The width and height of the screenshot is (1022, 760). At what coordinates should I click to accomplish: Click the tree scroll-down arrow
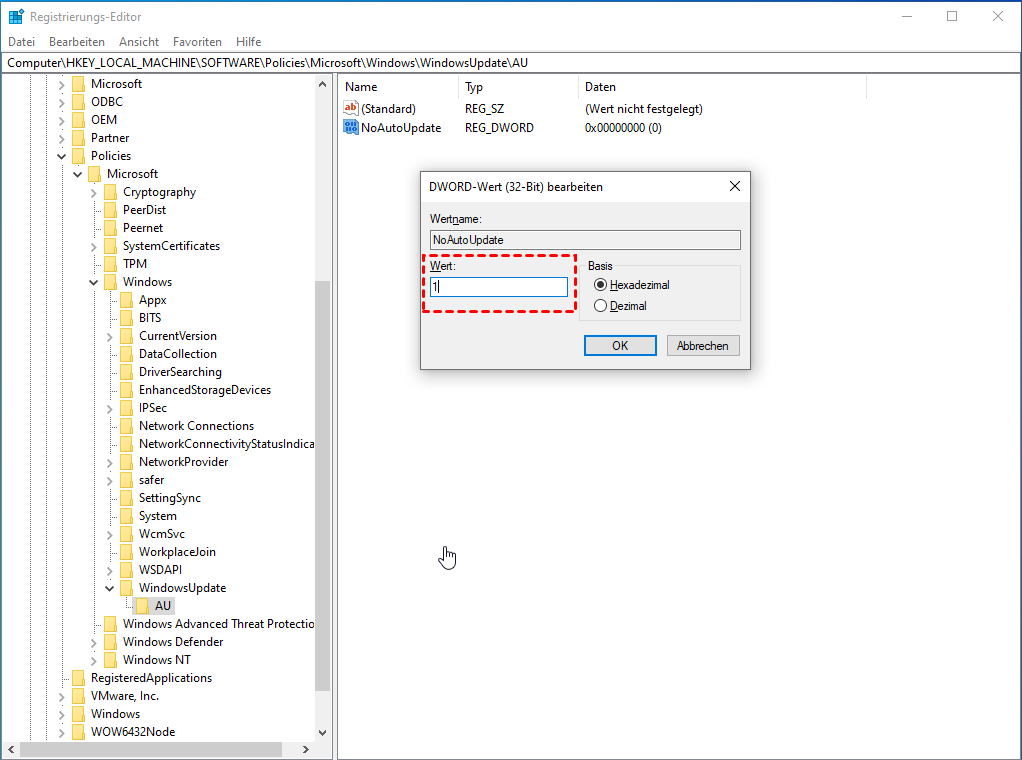pos(322,733)
